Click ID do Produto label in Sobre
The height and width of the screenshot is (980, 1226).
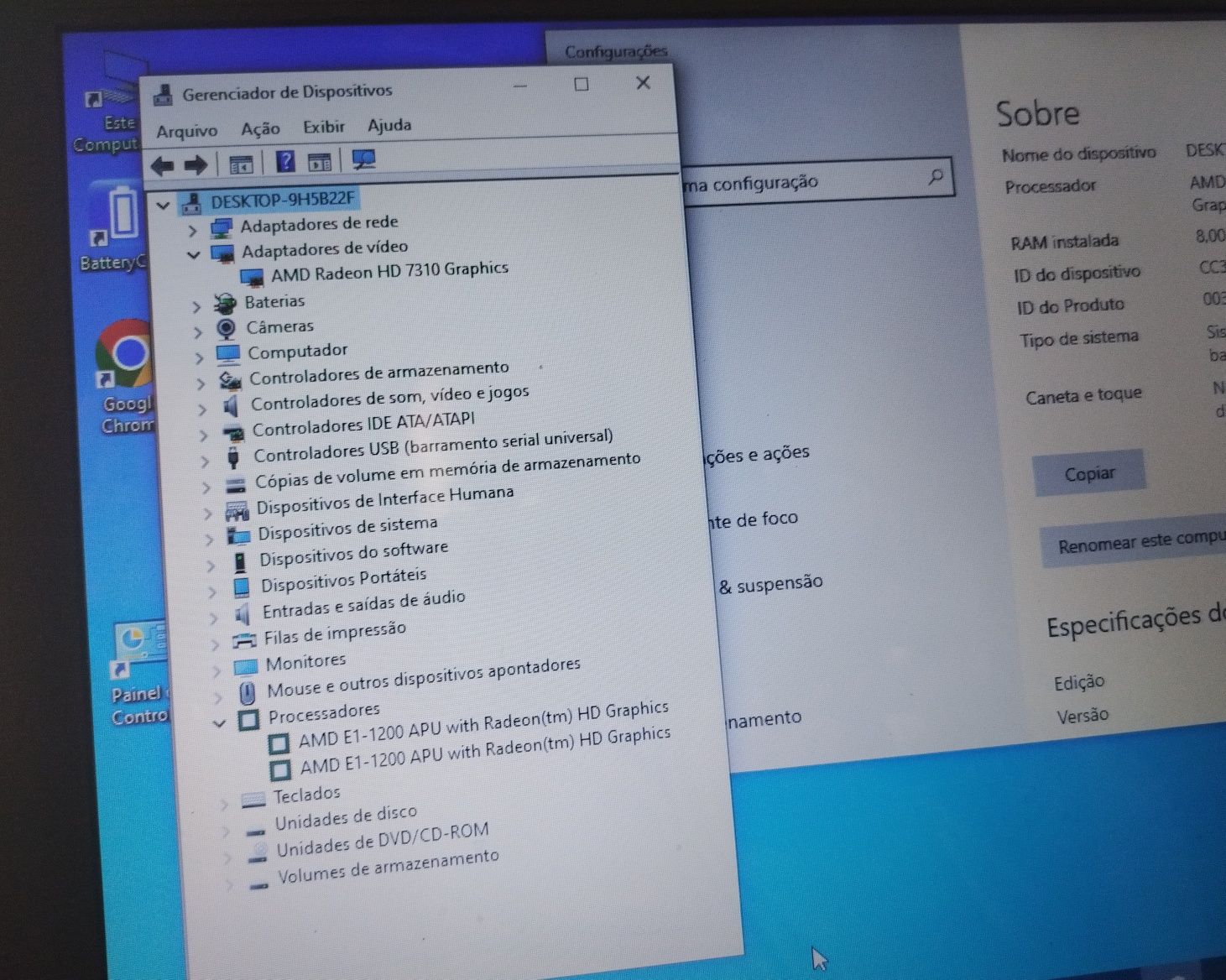[1070, 306]
